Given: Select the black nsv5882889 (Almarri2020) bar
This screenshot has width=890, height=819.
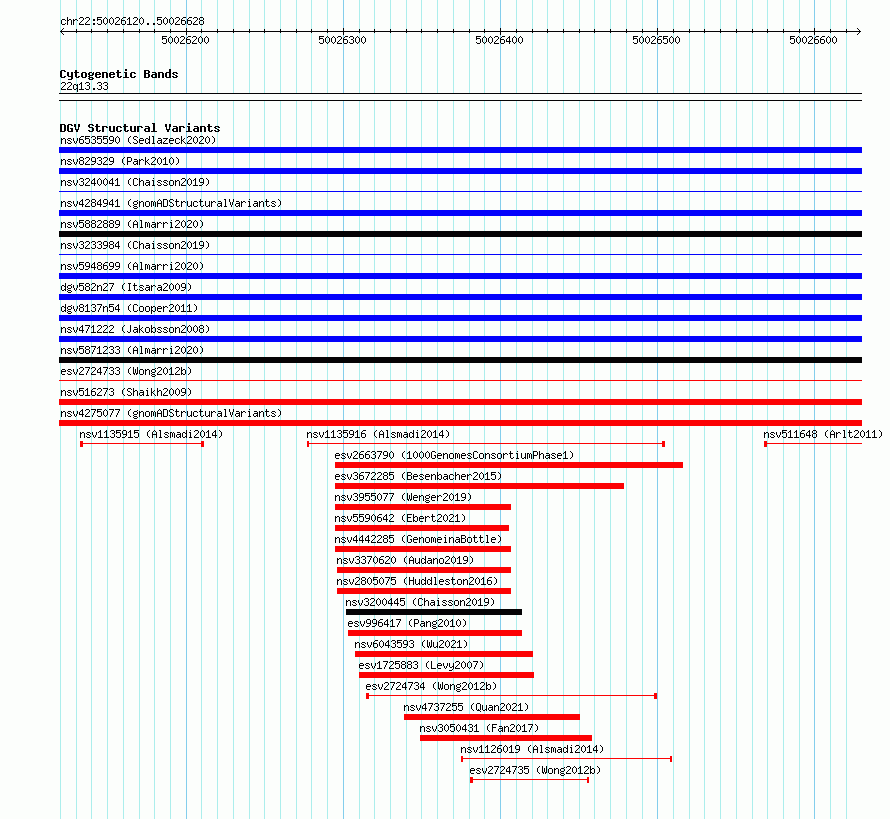Looking at the screenshot, I should (460, 234).
